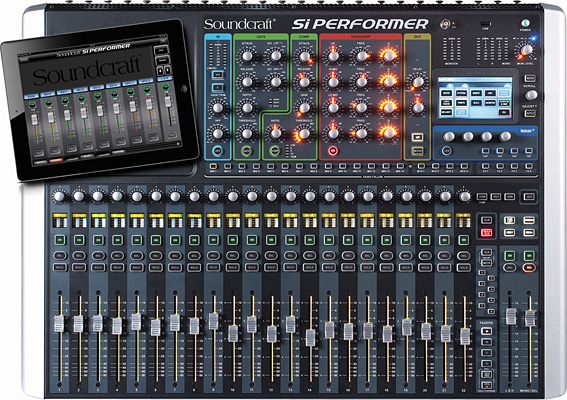Screen dimensions: 567x400
Task: Adjust the Gate S/C HPF knob
Action: 276,82
